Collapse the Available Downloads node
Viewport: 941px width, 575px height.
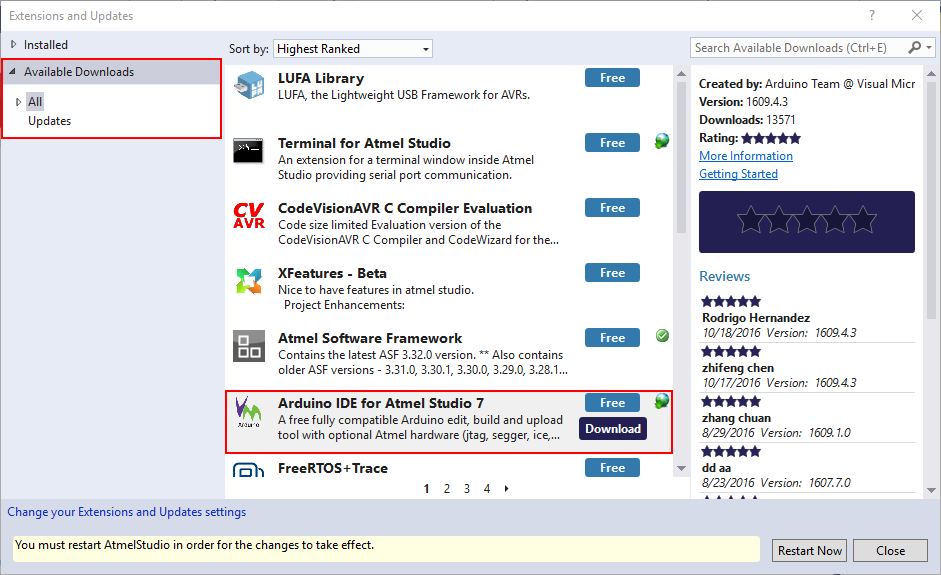coord(13,71)
